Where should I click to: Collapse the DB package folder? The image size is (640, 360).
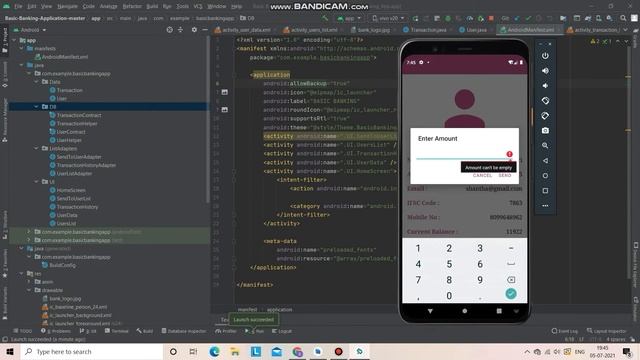click(x=36, y=107)
